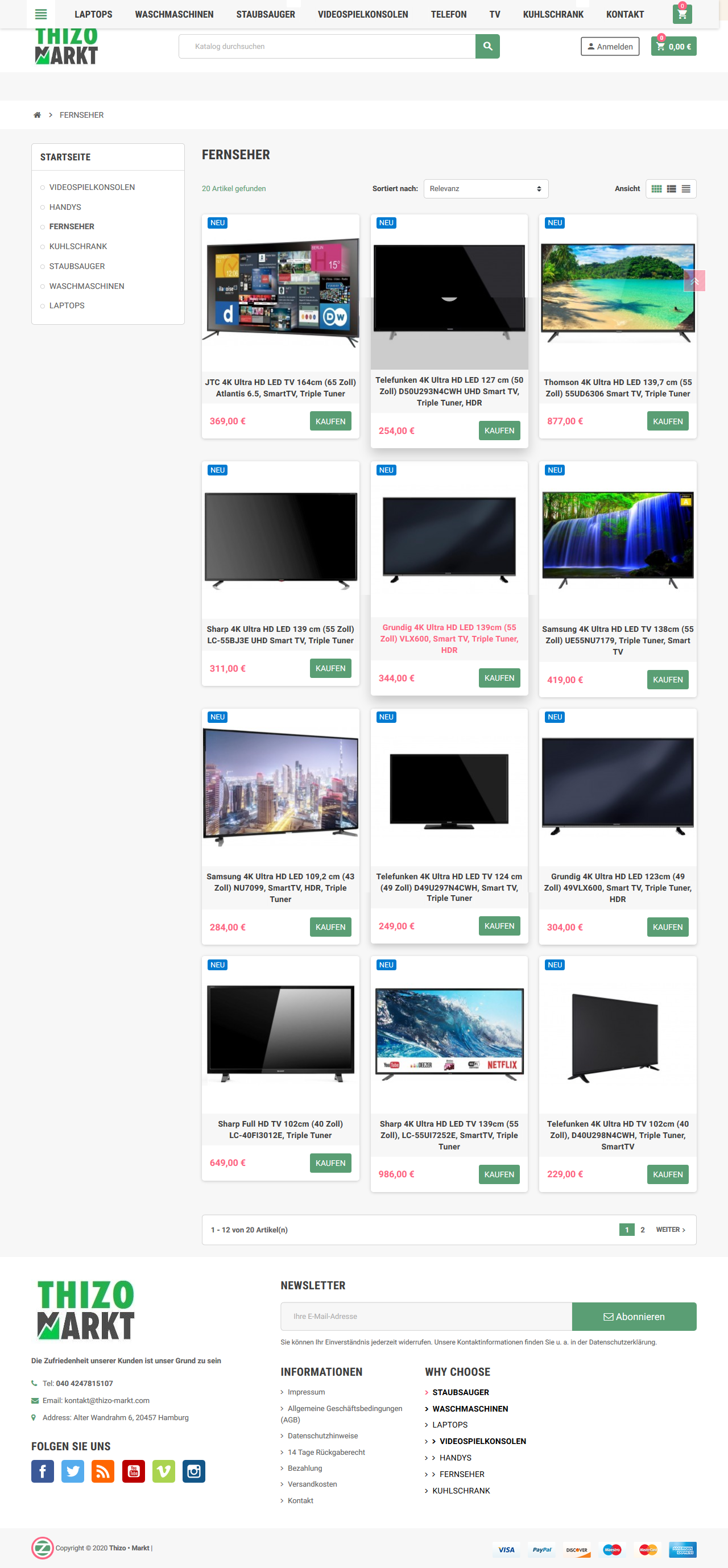Click the Katalog durchsuchen search field

(x=327, y=46)
